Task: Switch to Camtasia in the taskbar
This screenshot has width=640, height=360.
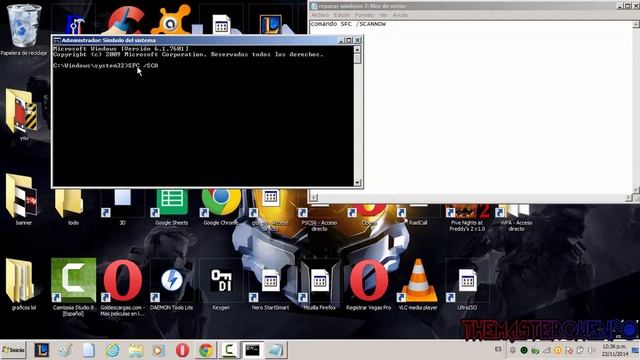Action: (229, 350)
